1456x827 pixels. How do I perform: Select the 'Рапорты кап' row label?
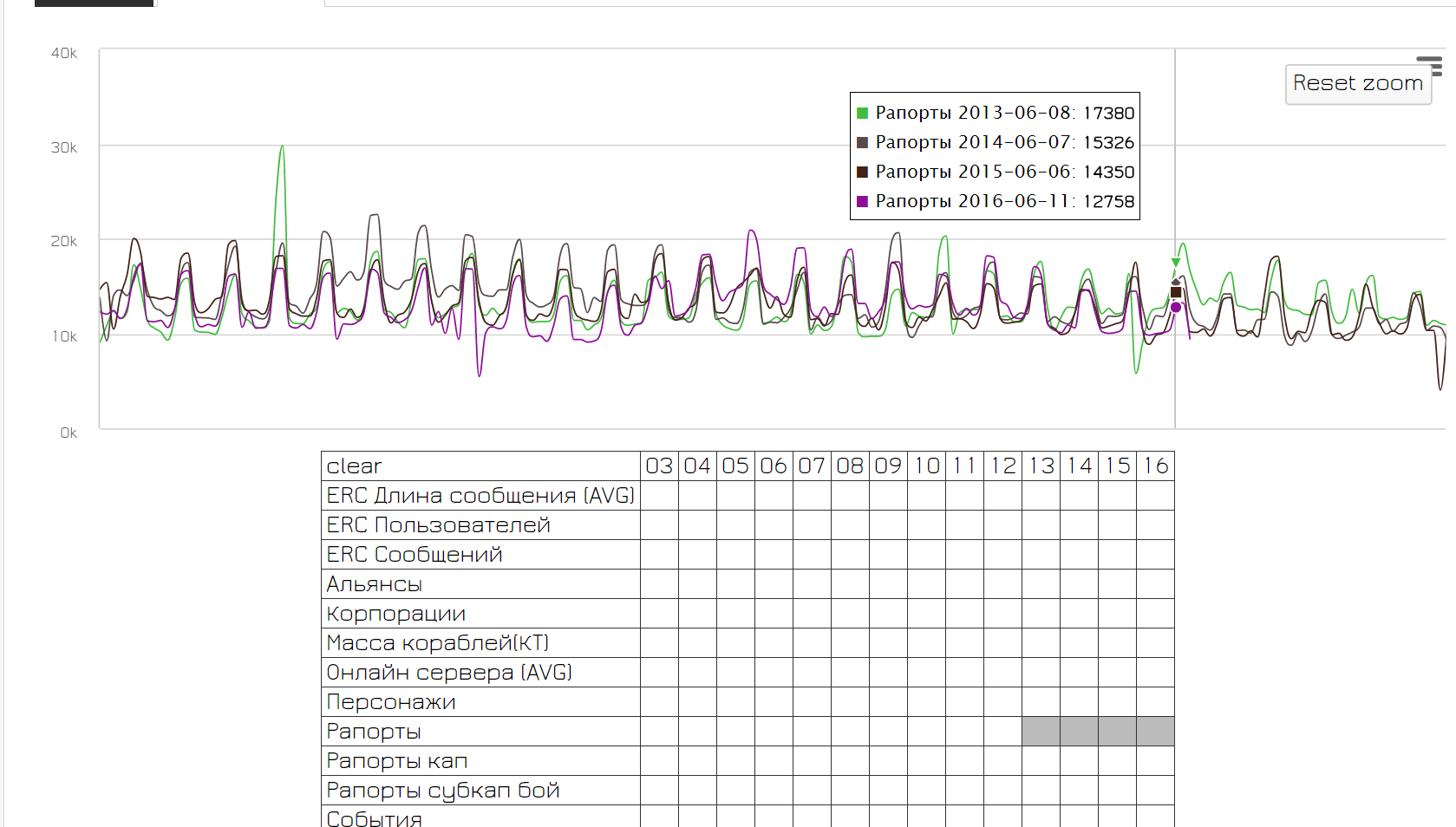click(480, 761)
